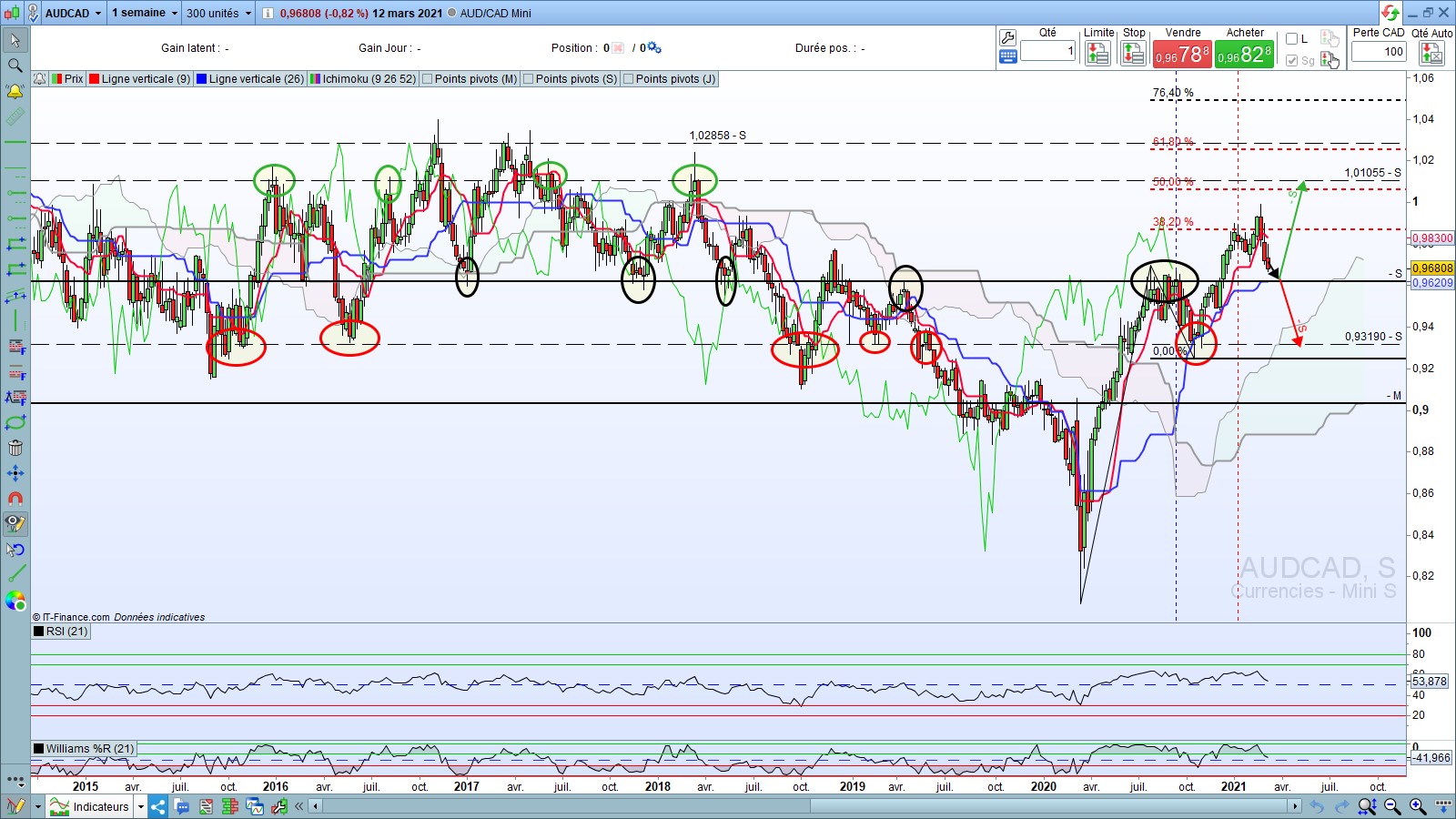Open the chat bubbles icon in bottom bar
Image resolution: width=1456 pixels, height=819 pixels.
click(x=182, y=806)
